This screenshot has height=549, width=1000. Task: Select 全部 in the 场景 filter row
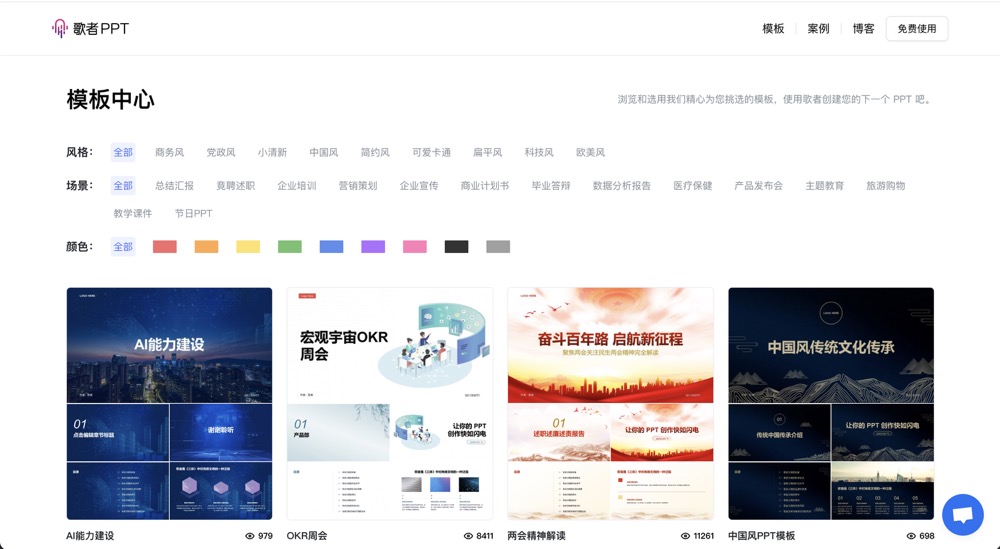click(123, 186)
